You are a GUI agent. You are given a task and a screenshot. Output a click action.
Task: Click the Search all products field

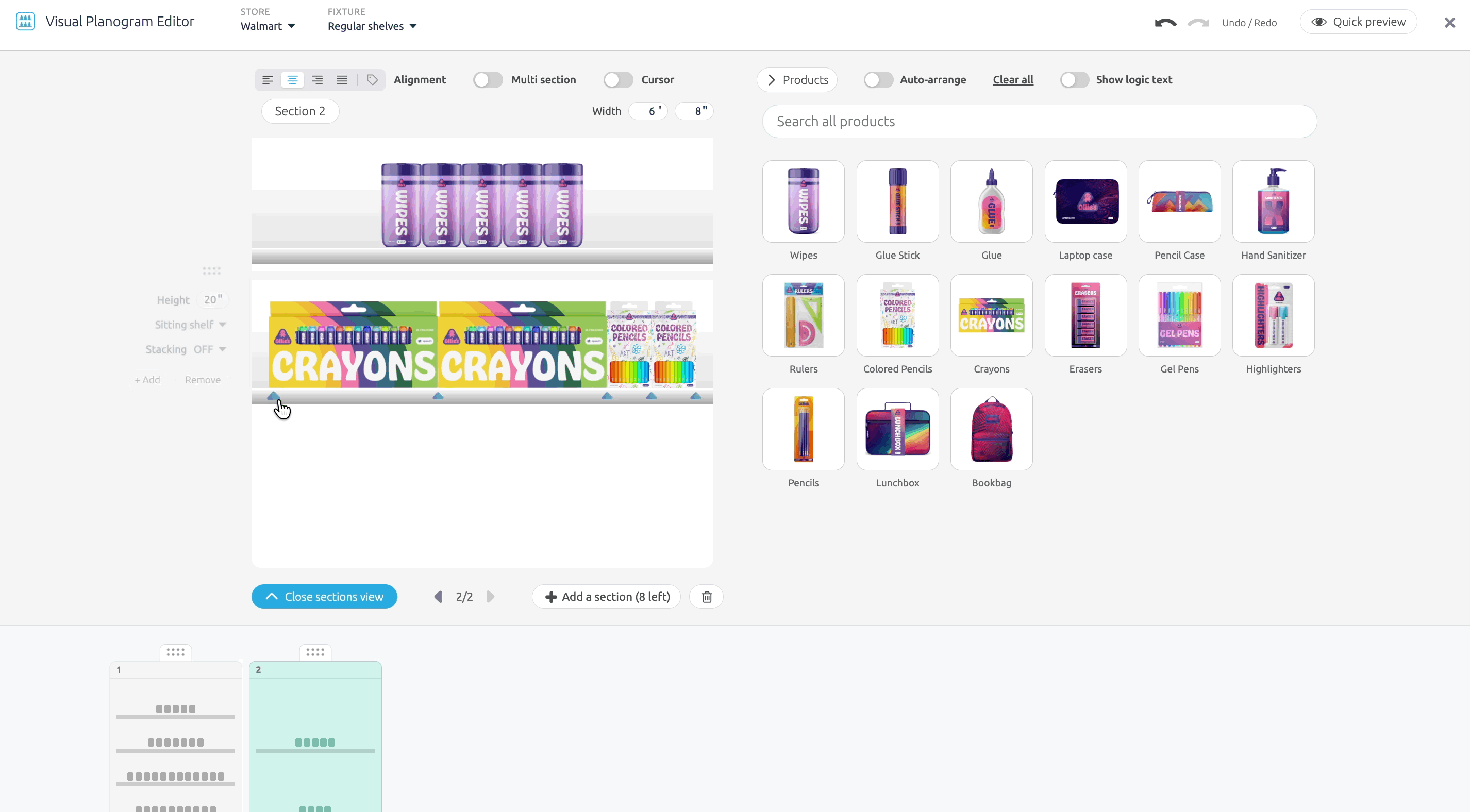click(1039, 122)
